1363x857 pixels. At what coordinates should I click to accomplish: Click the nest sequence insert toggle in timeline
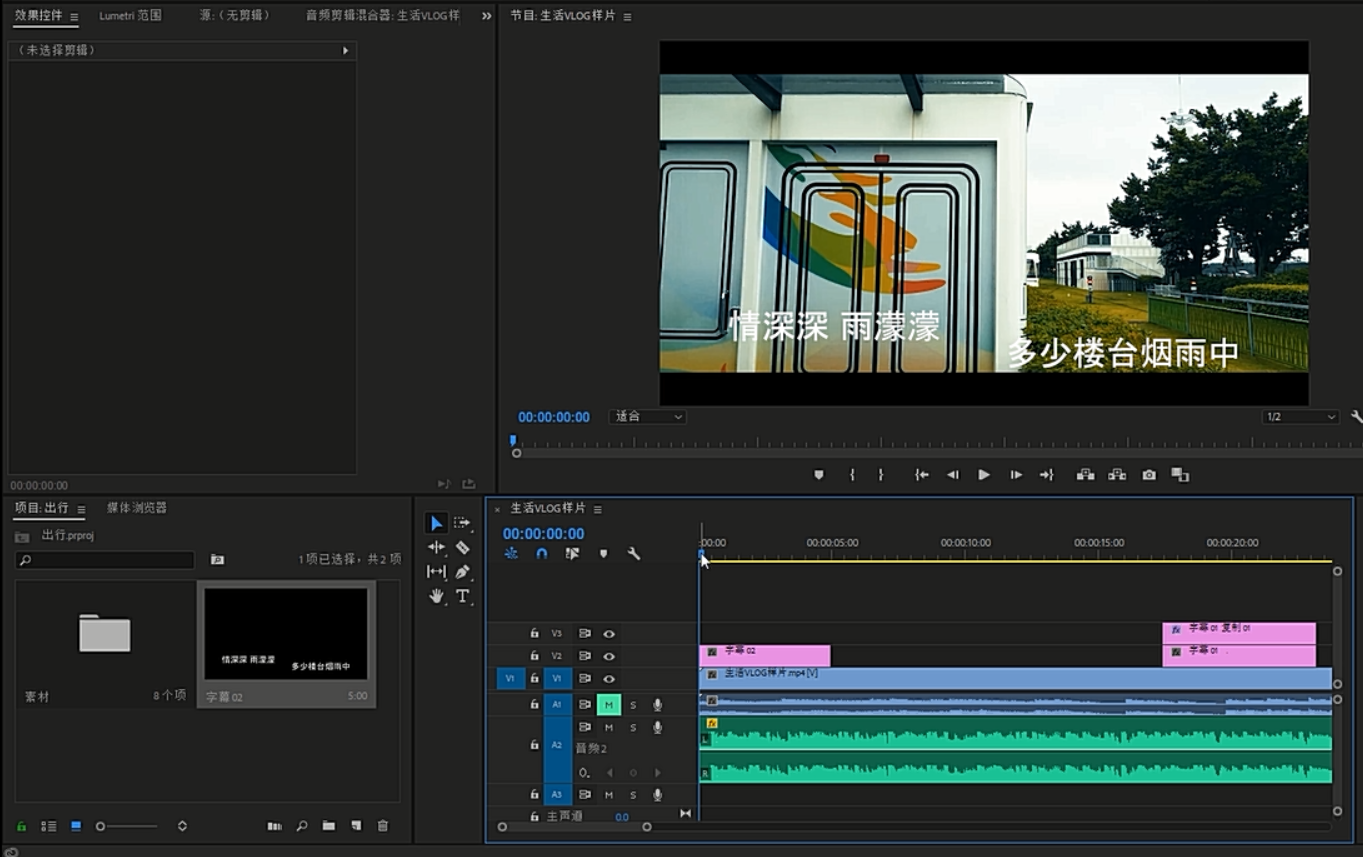point(511,553)
